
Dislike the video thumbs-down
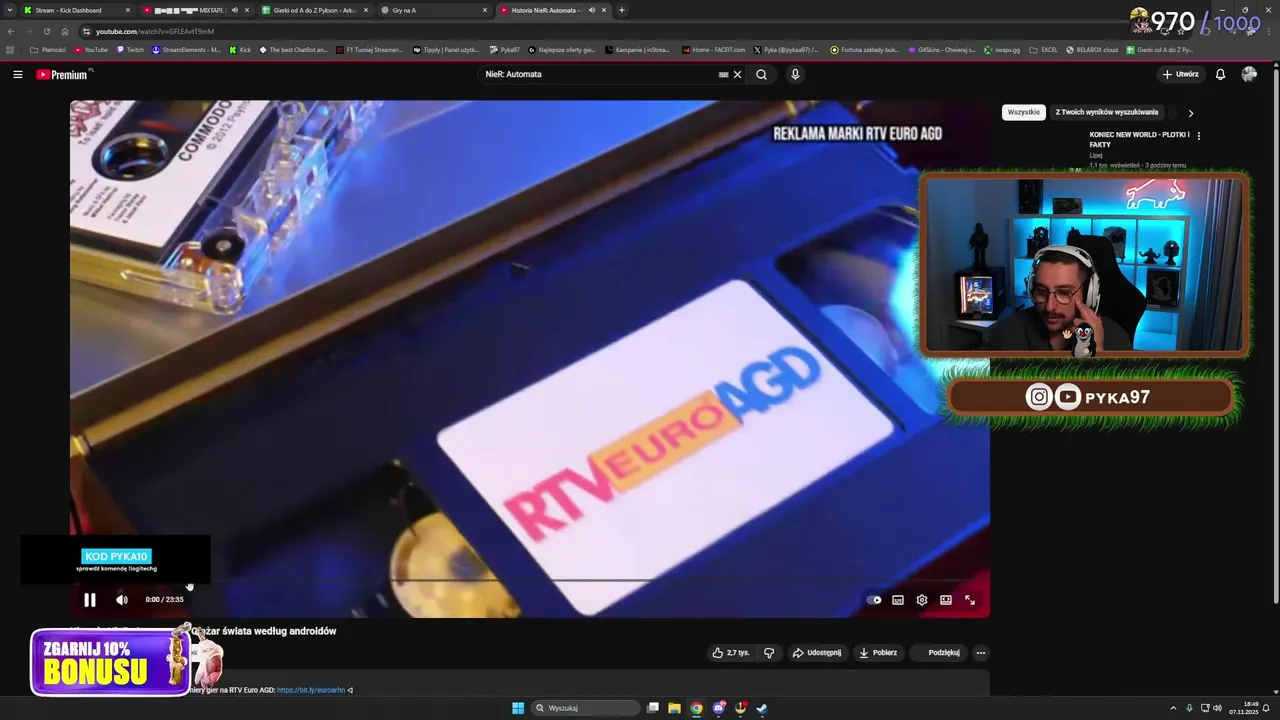769,653
